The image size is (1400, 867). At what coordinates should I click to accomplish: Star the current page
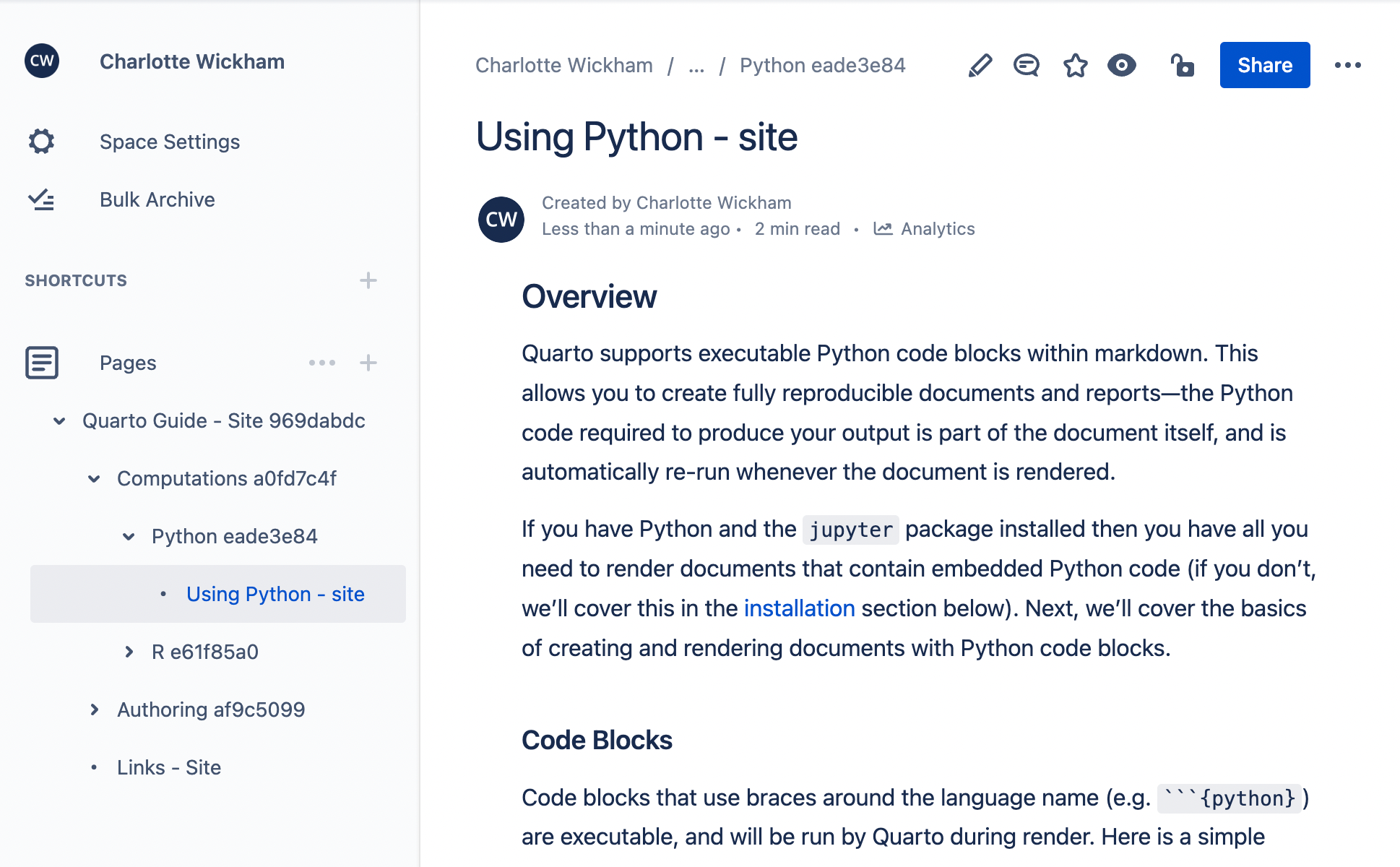1074,65
